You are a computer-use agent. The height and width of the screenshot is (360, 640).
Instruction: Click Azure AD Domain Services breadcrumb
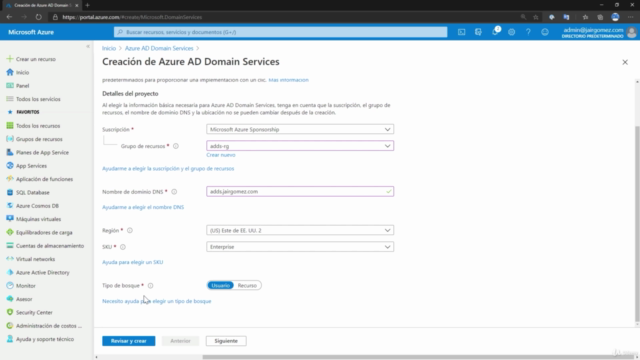[159, 48]
